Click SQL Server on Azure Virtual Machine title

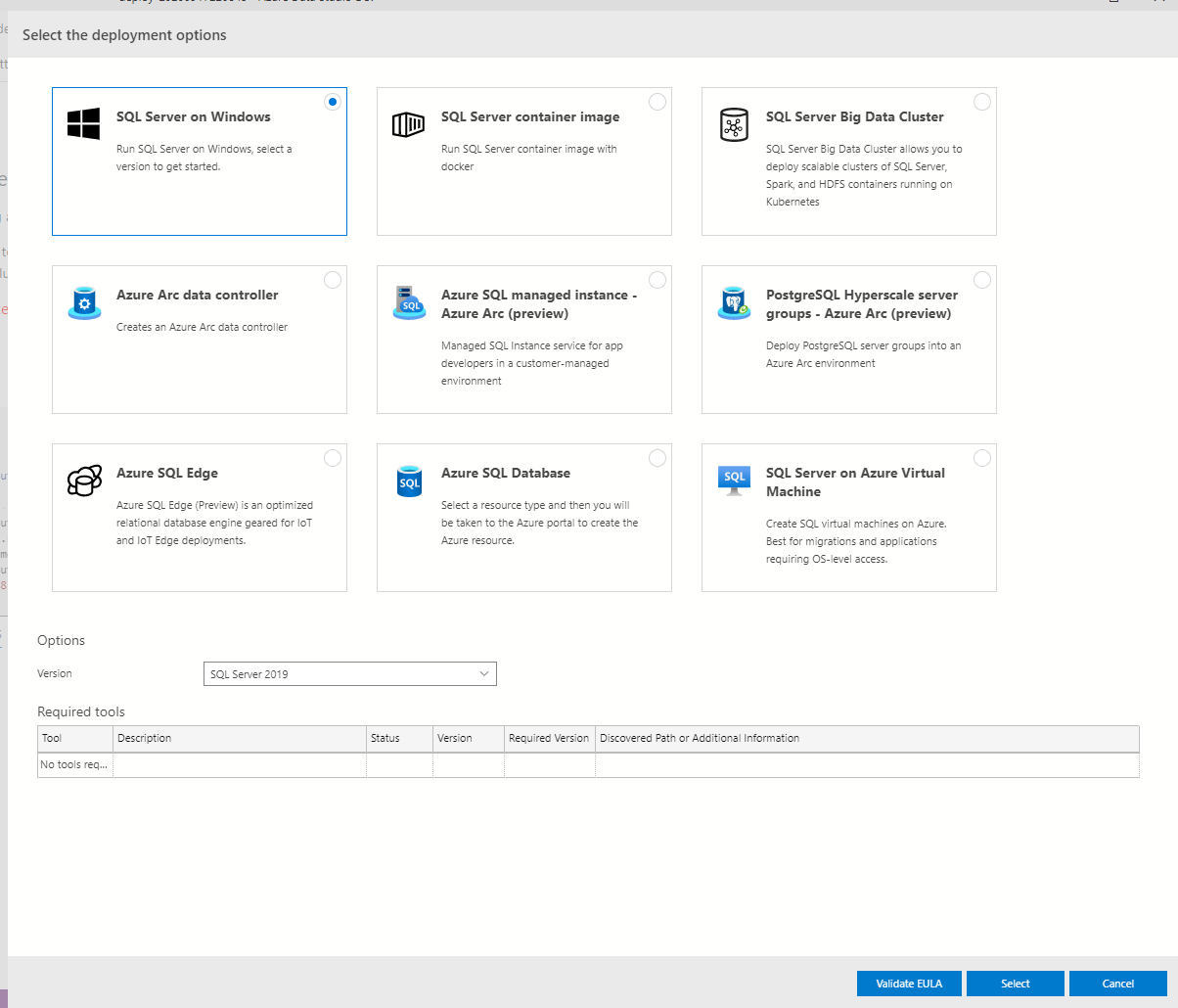855,482
